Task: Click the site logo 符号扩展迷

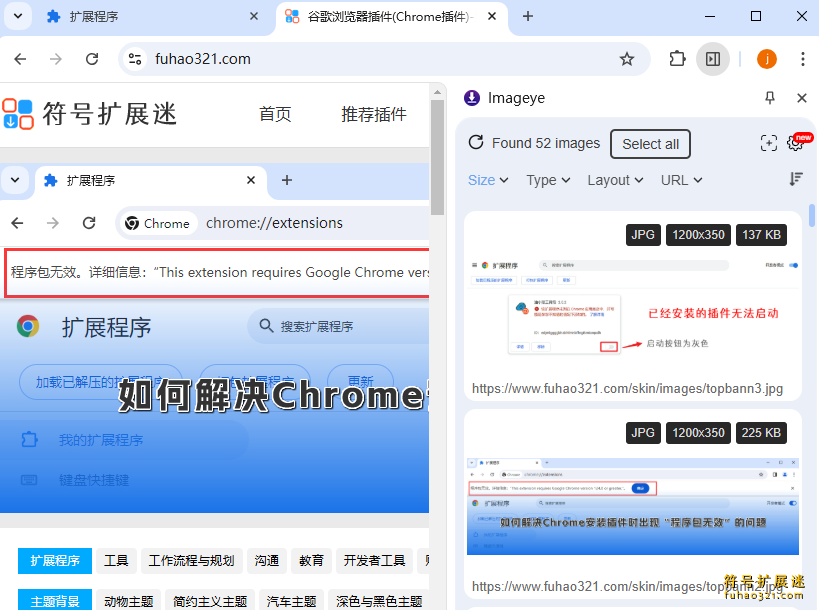Action: coord(90,114)
